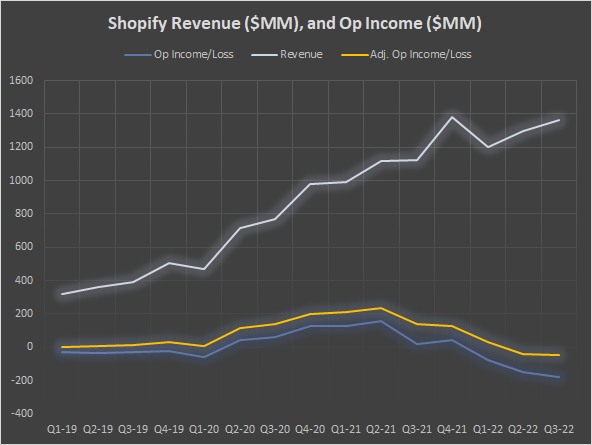Screen dimensions: 592x445
Task: Click the Q1-22 x-axis label
Action: click(x=488, y=430)
